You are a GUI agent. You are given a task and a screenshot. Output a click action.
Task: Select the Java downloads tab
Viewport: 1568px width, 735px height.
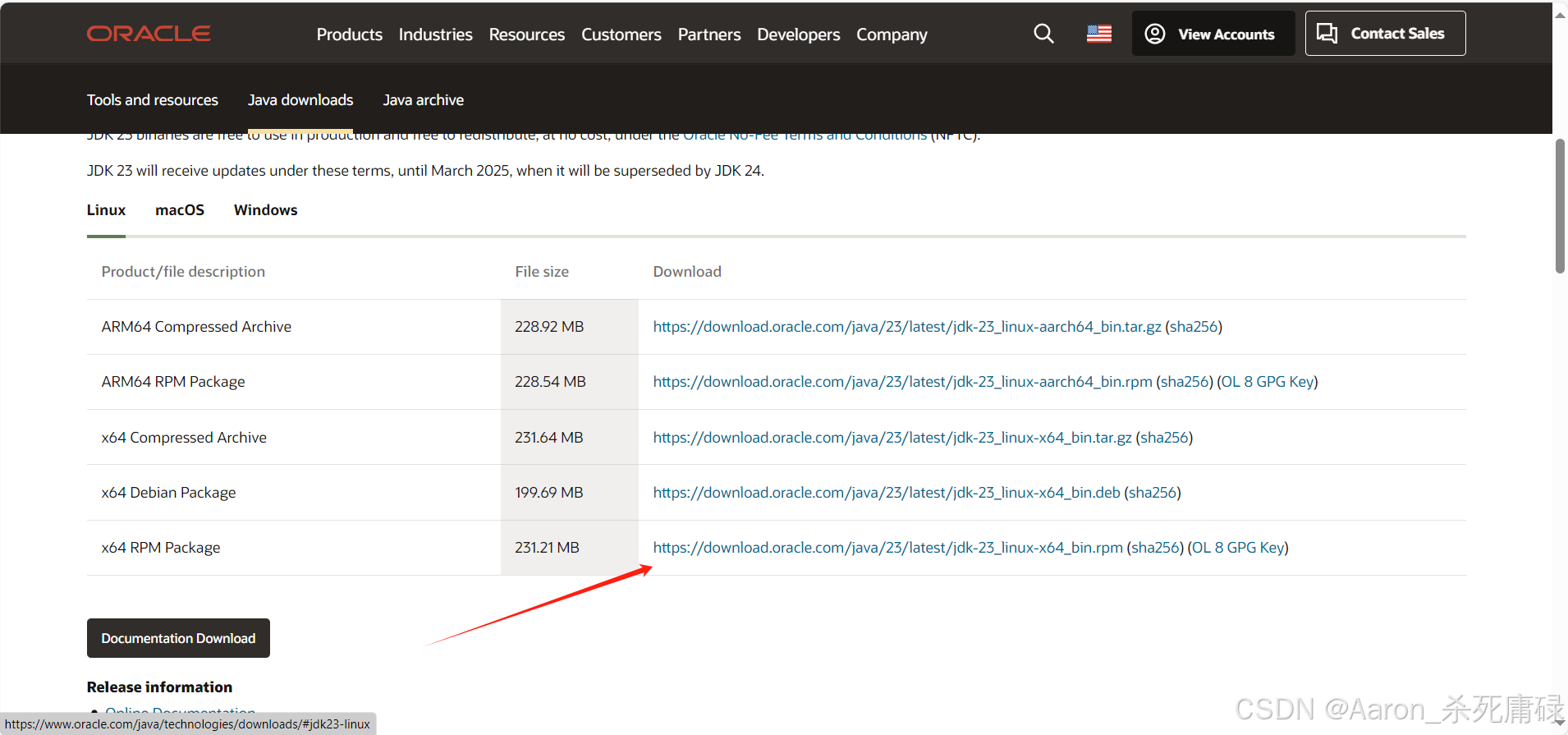(300, 100)
